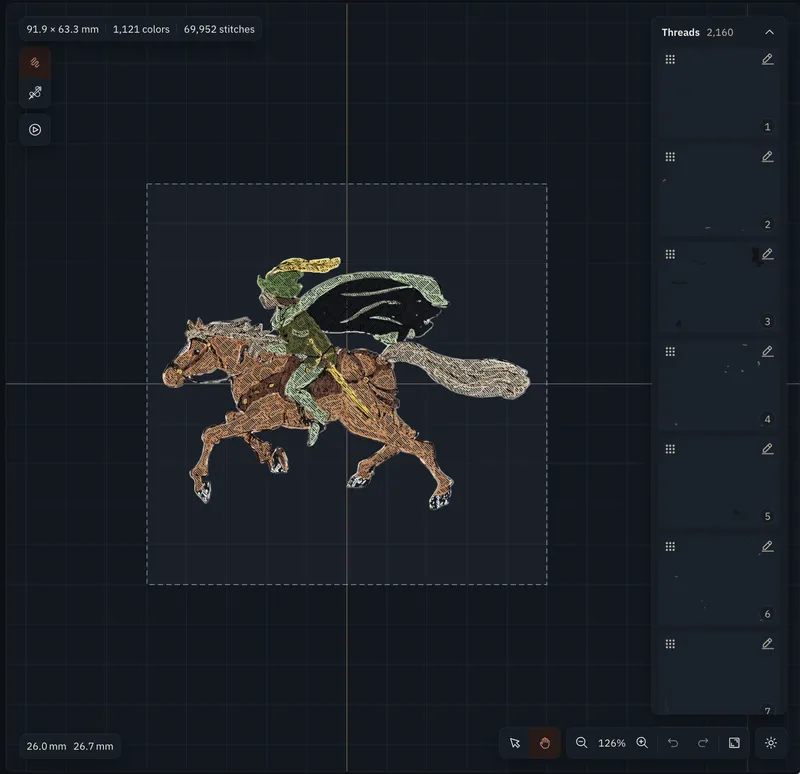Edit thread 2 with pencil icon
The image size is (800, 774).
point(767,157)
